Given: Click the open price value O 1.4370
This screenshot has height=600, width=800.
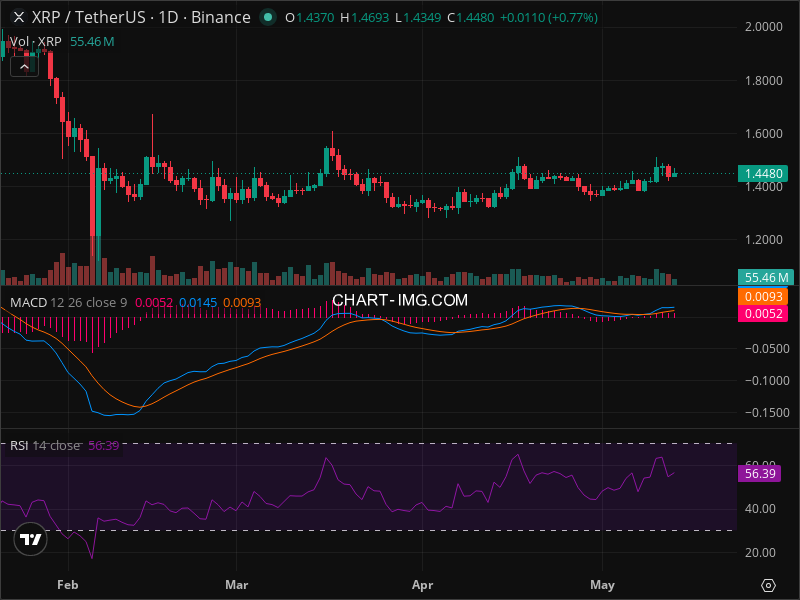Looking at the screenshot, I should click(x=310, y=18).
